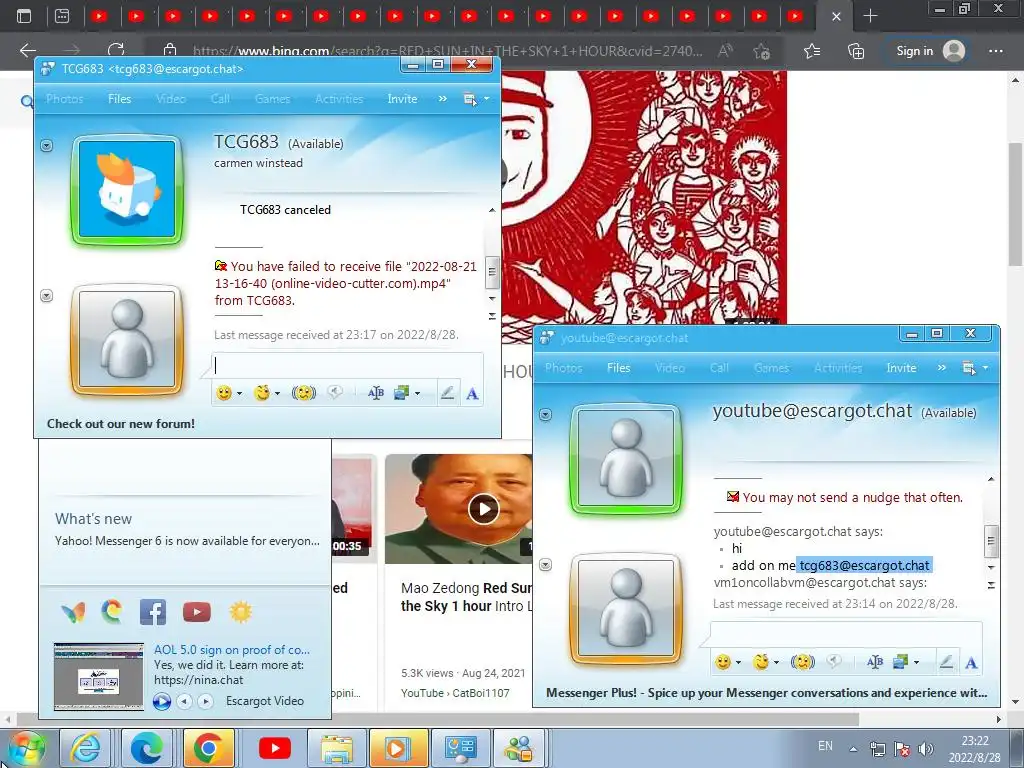This screenshot has height=768, width=1024.
Task: Collapse your display picture in TCG683 chat
Action: click(46, 296)
